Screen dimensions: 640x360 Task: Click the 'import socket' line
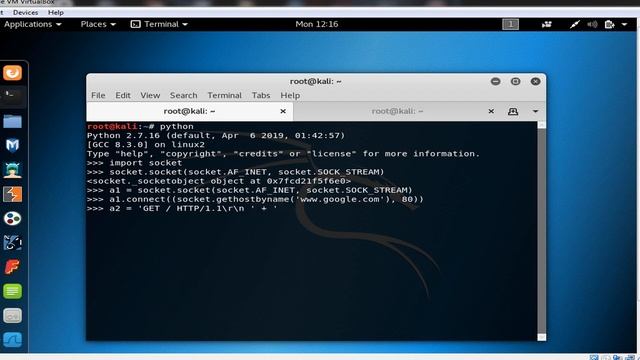134,163
